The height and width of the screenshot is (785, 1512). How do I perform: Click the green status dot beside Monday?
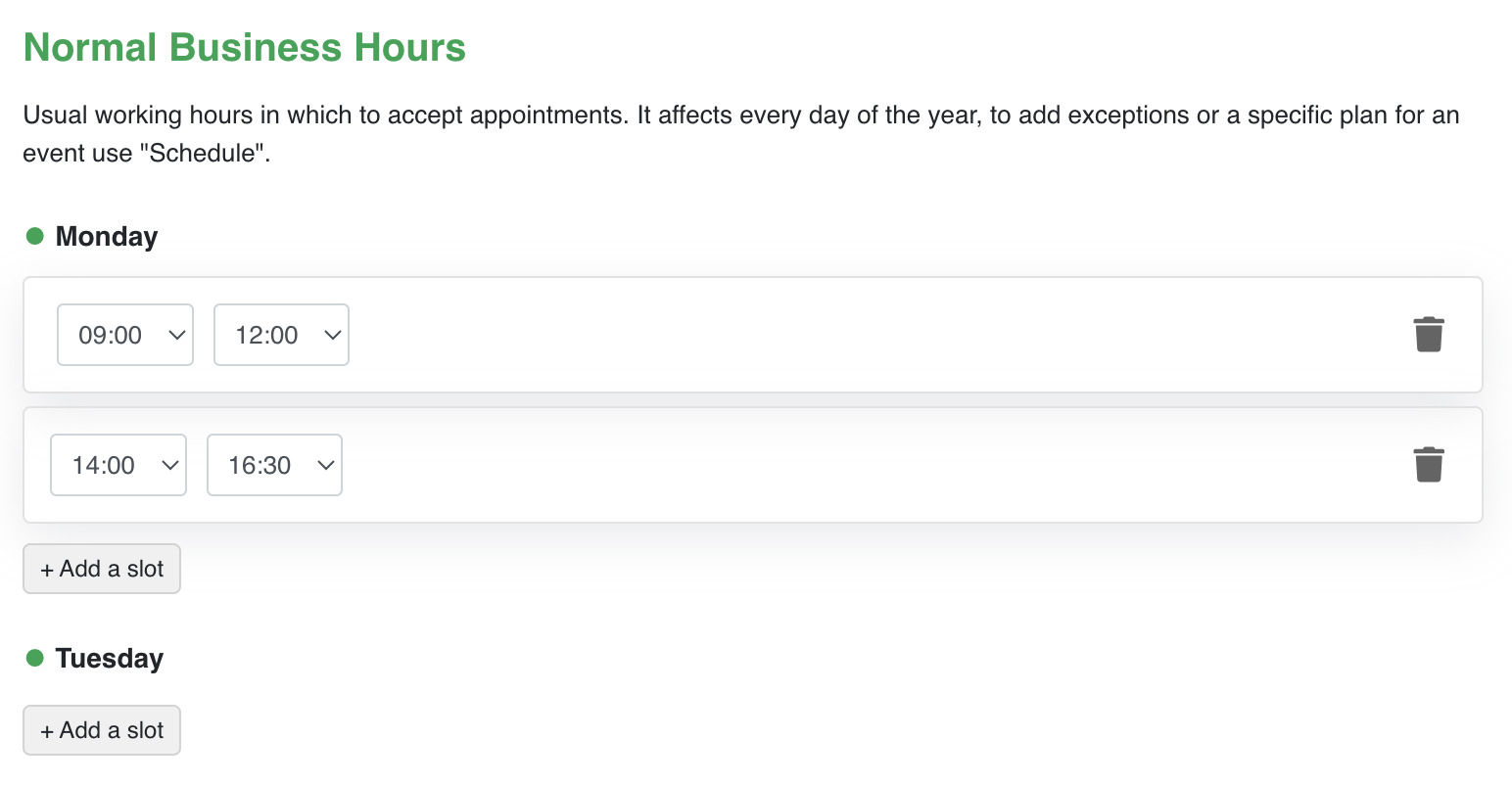pyautogui.click(x=35, y=236)
